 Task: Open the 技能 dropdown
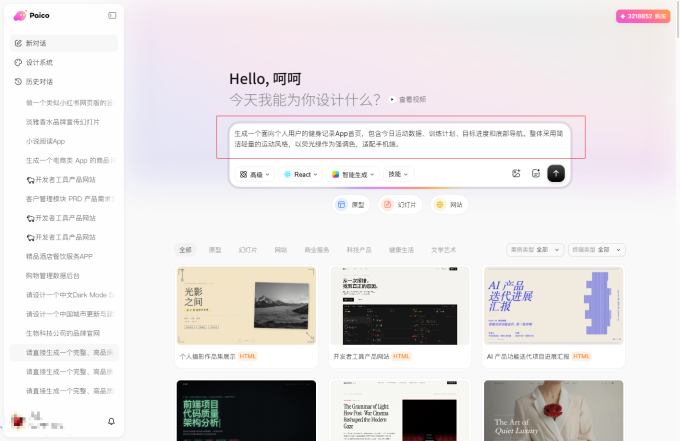[398, 174]
